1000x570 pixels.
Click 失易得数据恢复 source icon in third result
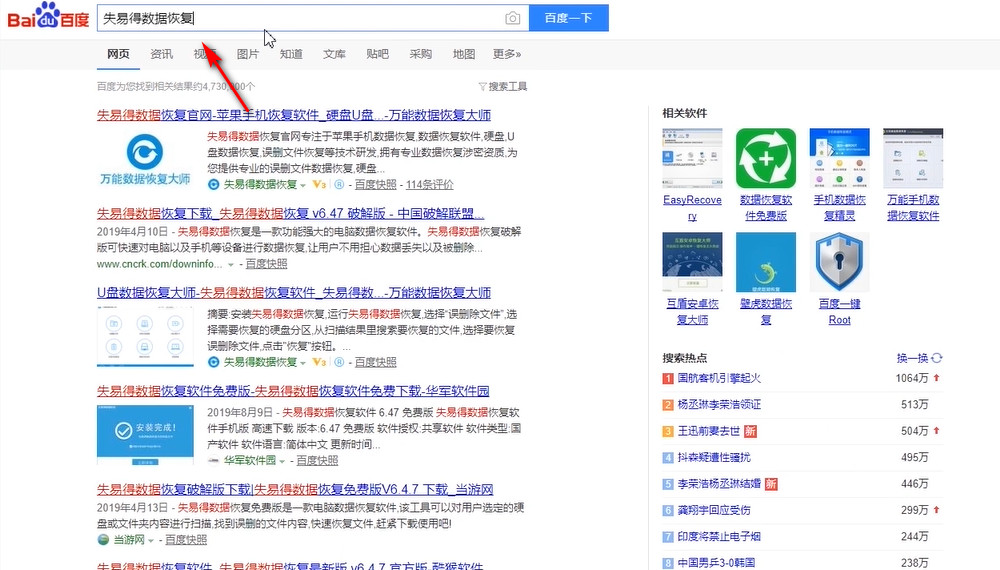214,362
